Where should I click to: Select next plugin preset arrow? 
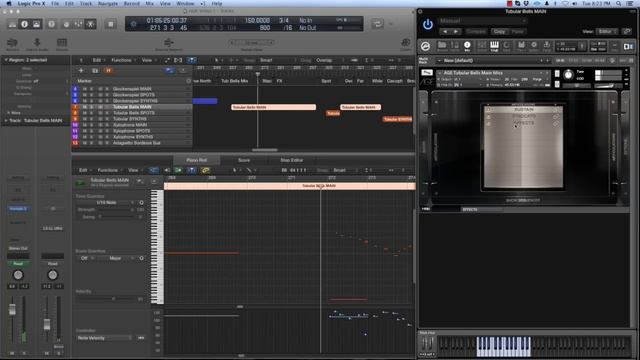(x=456, y=31)
